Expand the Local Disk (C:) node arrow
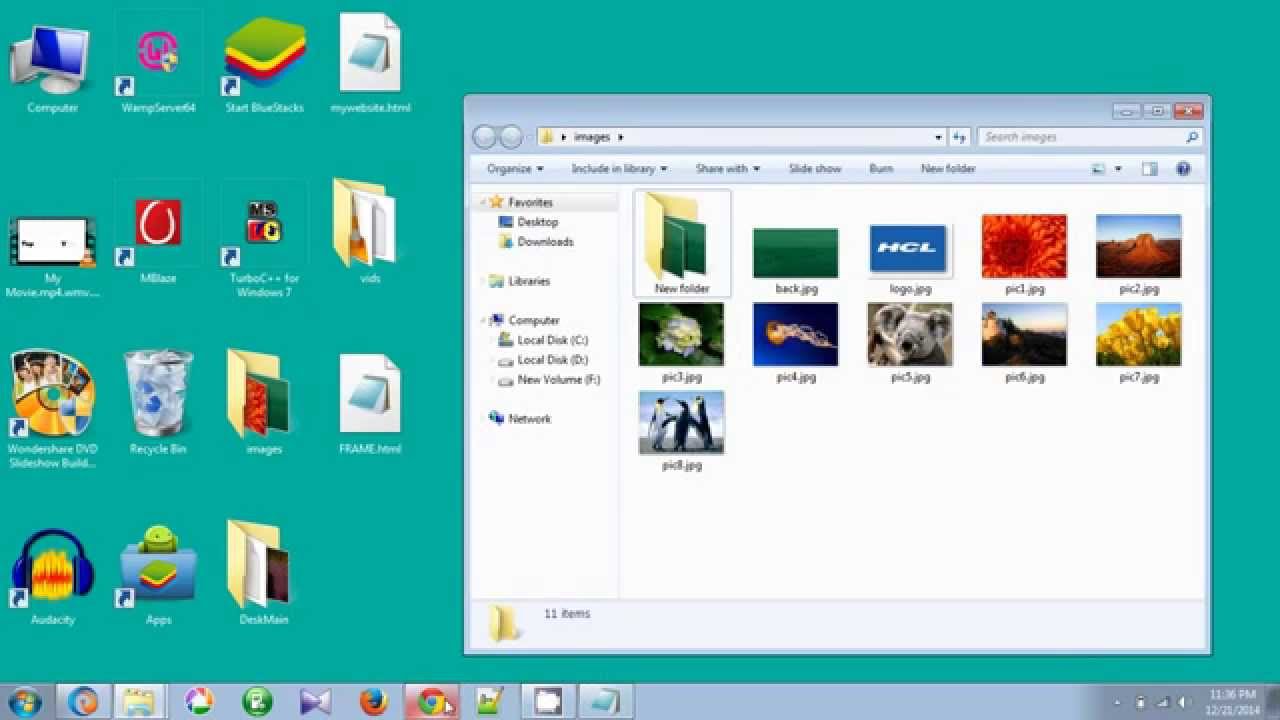The image size is (1280, 720). tap(492, 340)
